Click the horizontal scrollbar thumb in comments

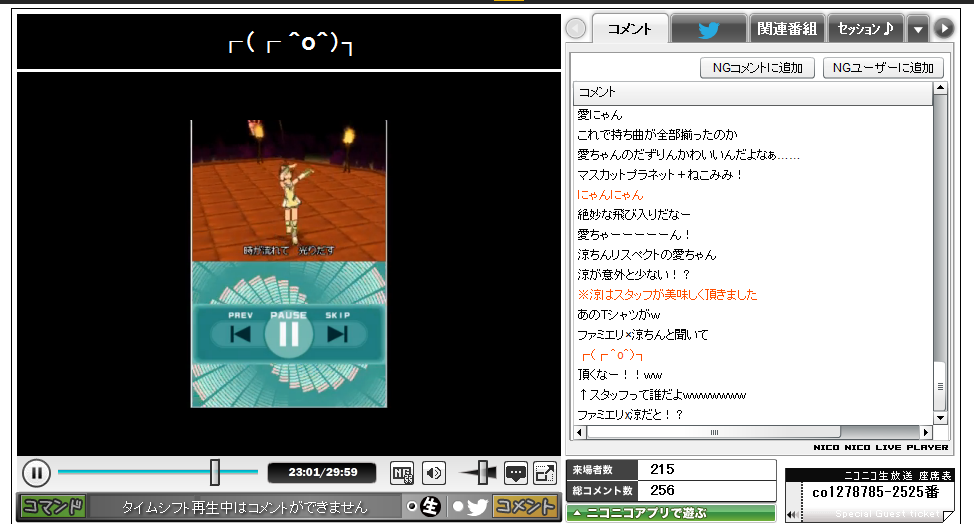pos(714,432)
